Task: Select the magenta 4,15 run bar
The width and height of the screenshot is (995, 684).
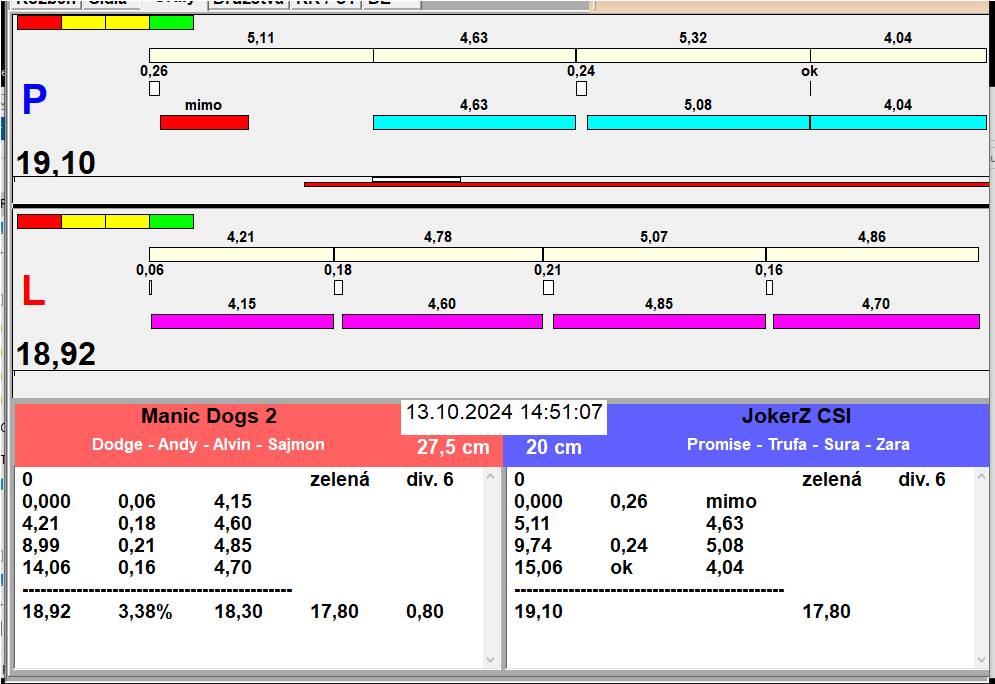Action: 242,321
